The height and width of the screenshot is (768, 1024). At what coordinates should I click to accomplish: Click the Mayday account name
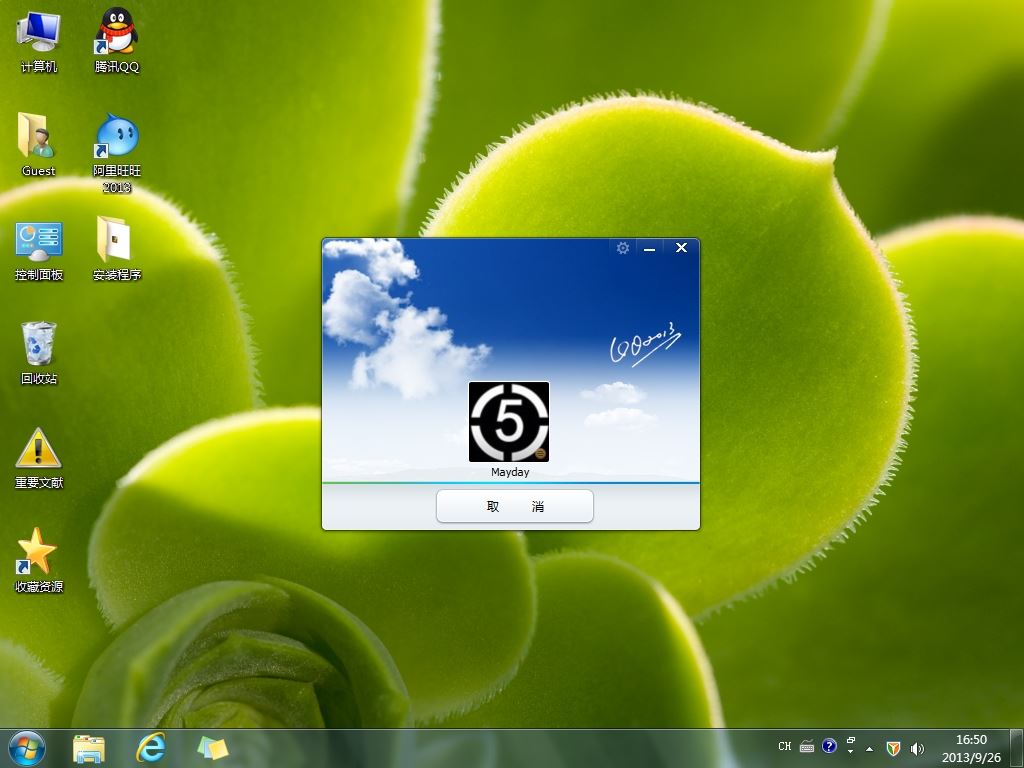coord(510,472)
